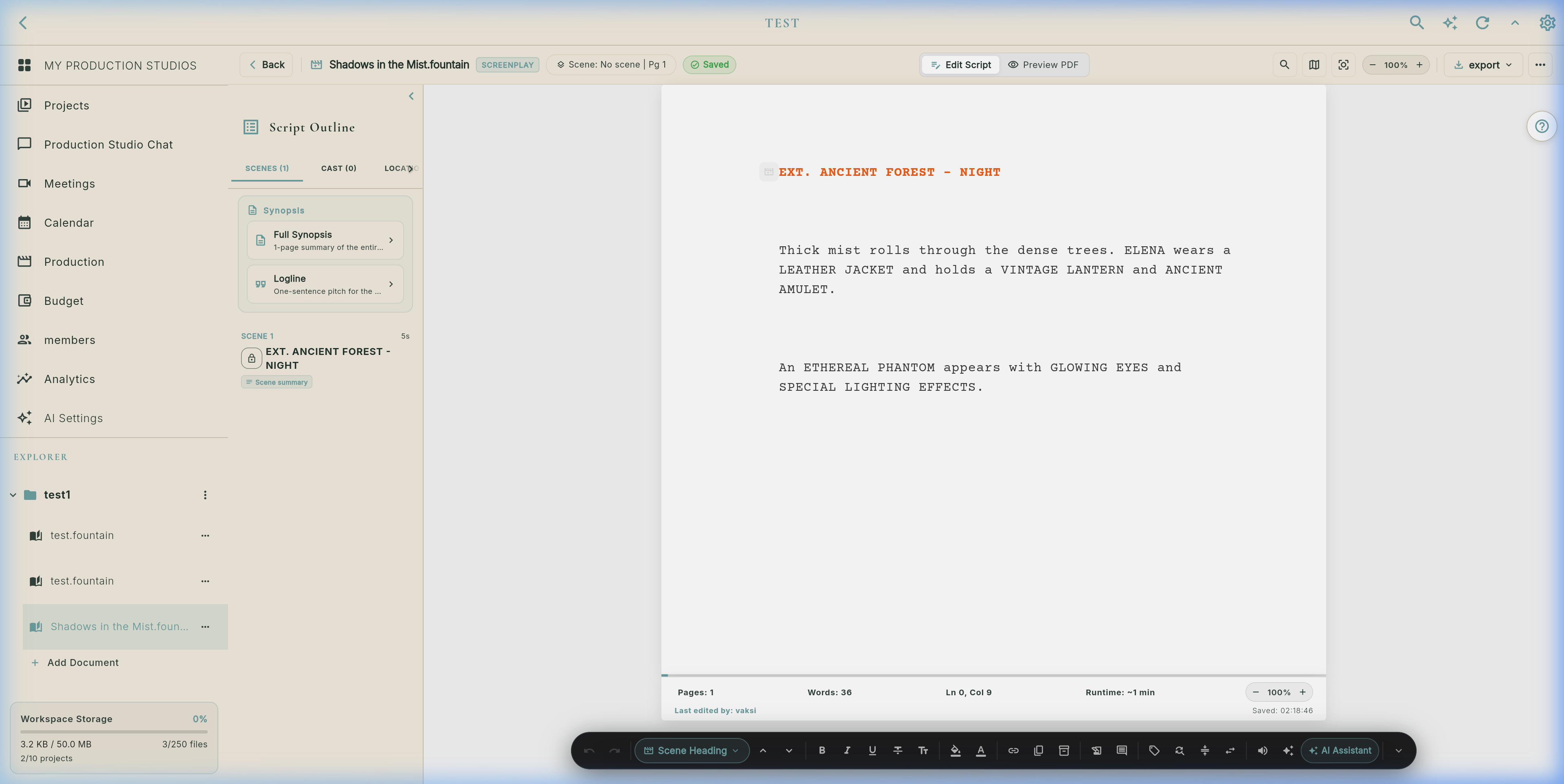
Task: Apply strikethrough formatting
Action: tap(897, 751)
